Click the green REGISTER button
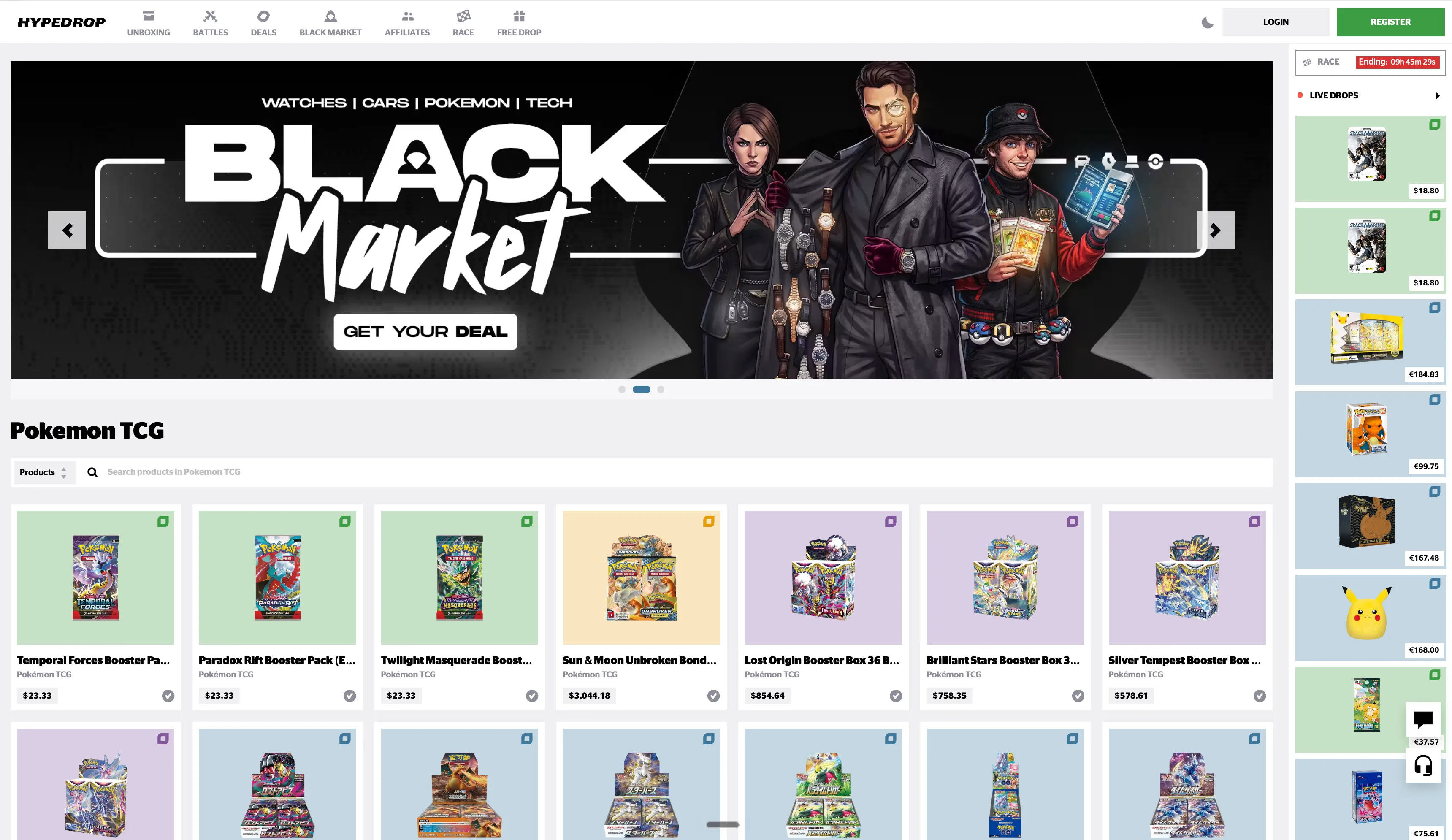This screenshot has height=840, width=1452. coord(1390,22)
